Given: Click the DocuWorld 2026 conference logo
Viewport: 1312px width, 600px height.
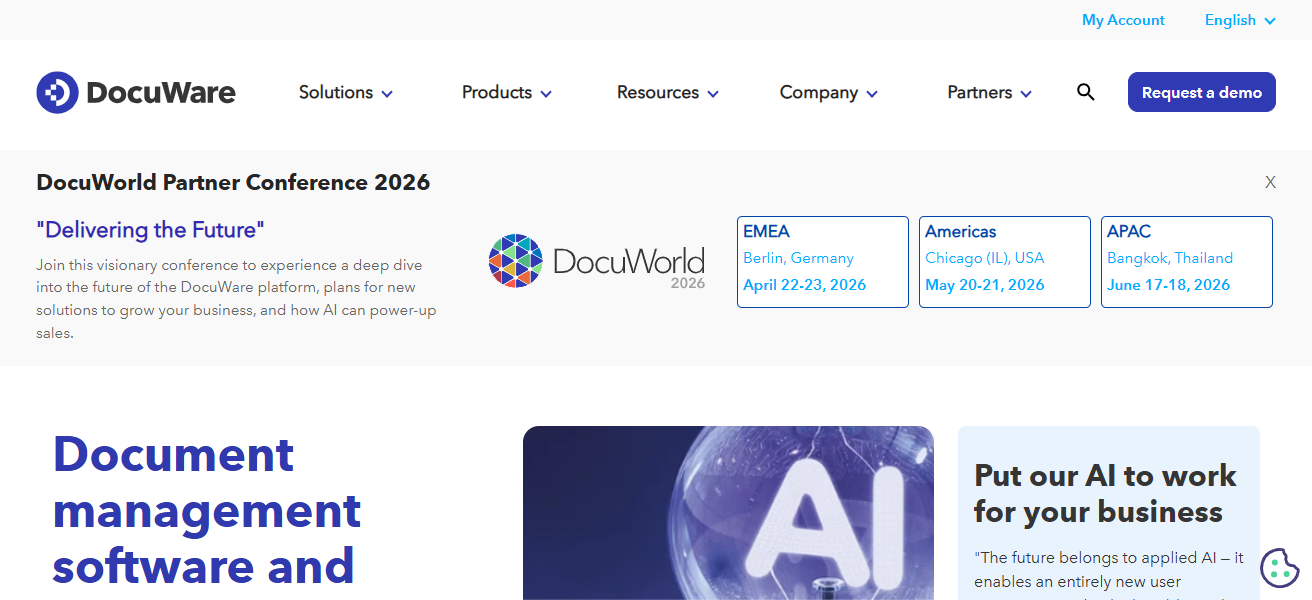Looking at the screenshot, I should pos(597,262).
